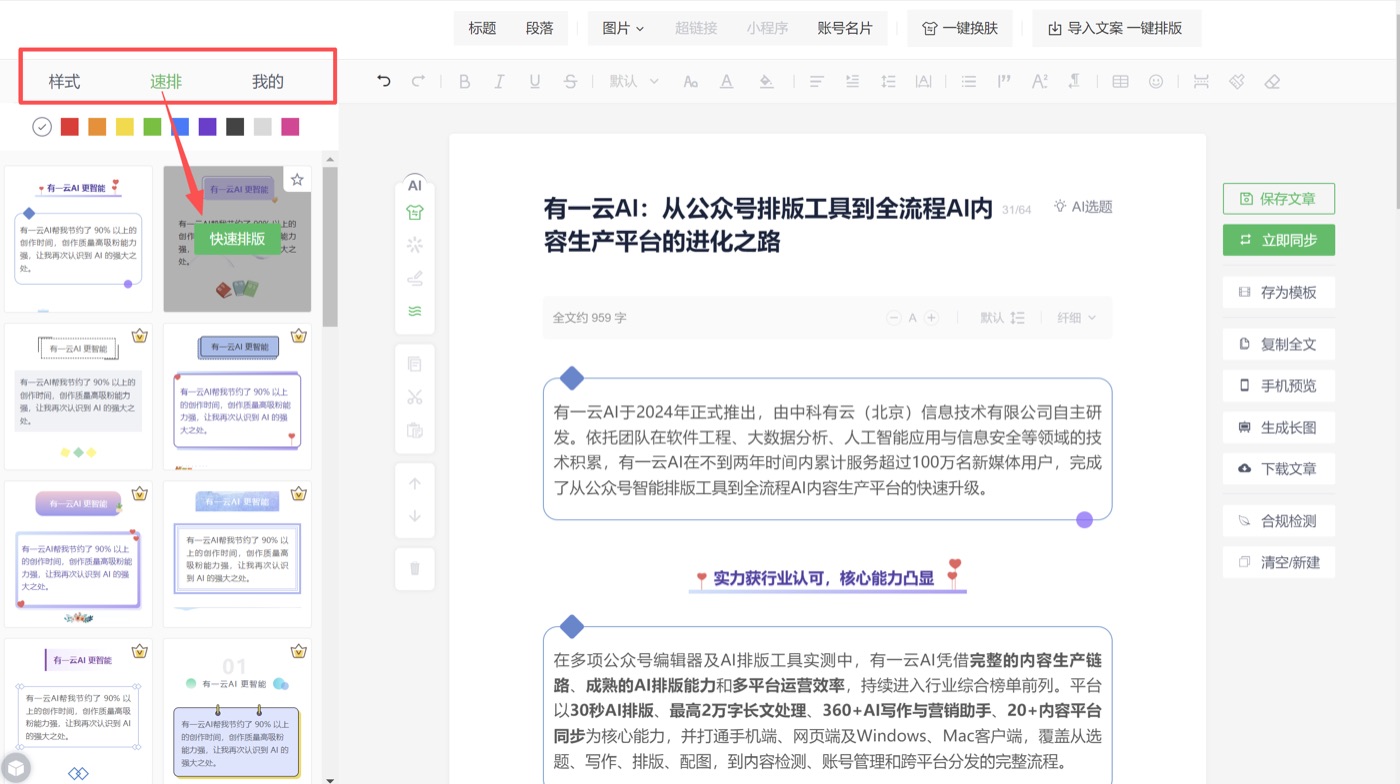1400x784 pixels.
Task: Cut the selected block with scissors icon
Action: 415,398
